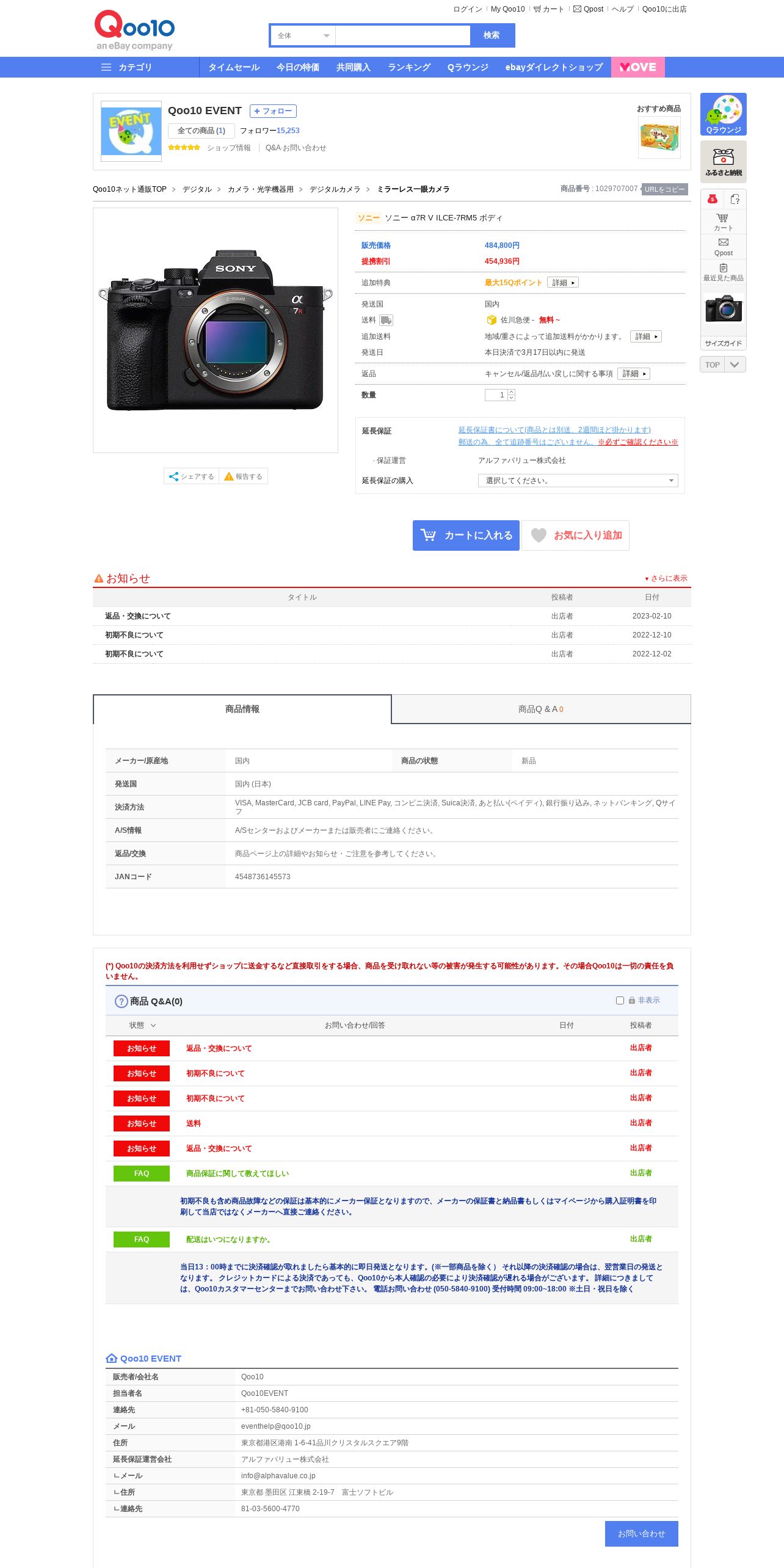
Task: Open the 延長保証書について link
Action: 554,430
